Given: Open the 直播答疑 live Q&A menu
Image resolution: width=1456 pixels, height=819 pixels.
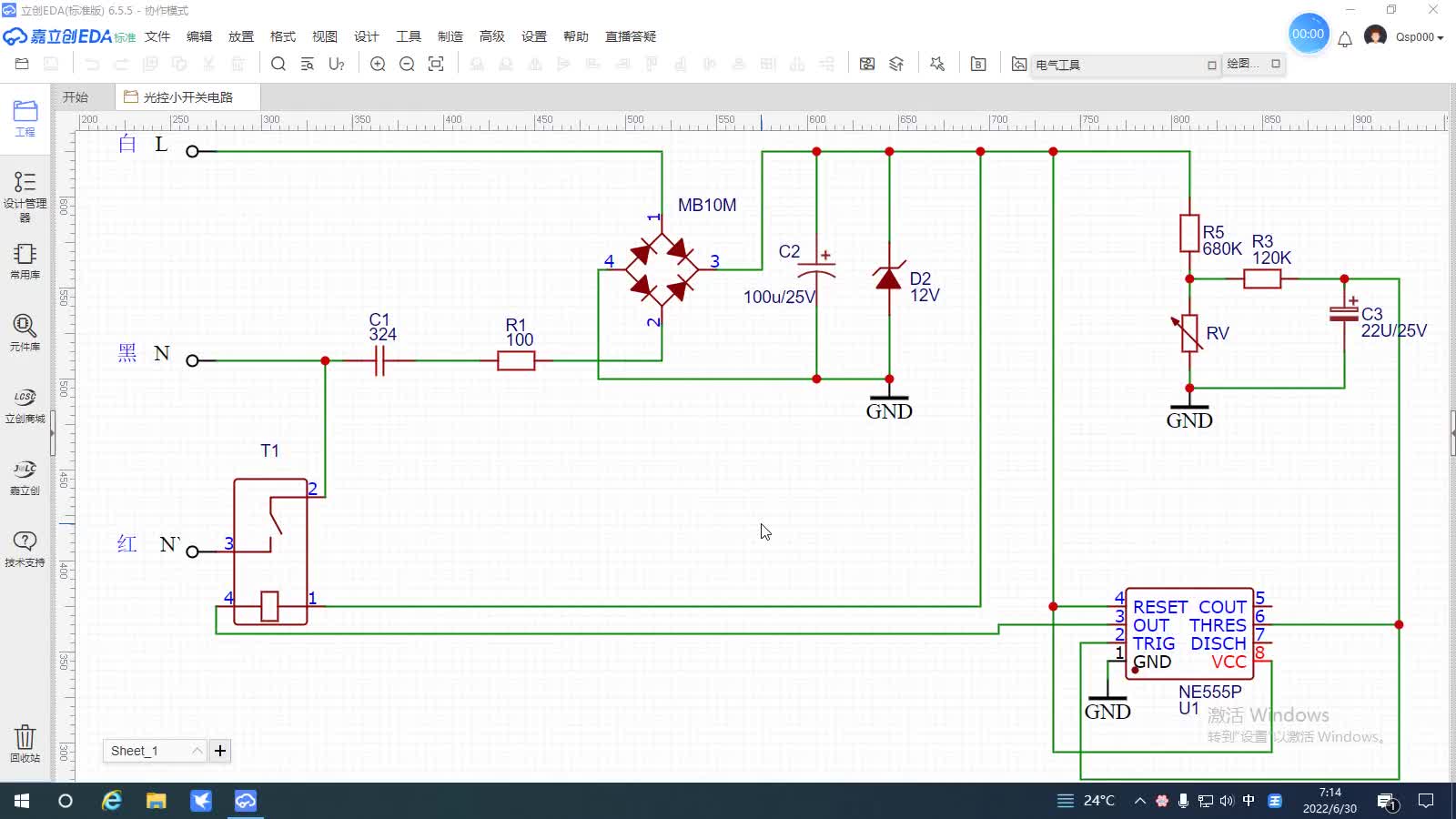Looking at the screenshot, I should click(x=631, y=36).
